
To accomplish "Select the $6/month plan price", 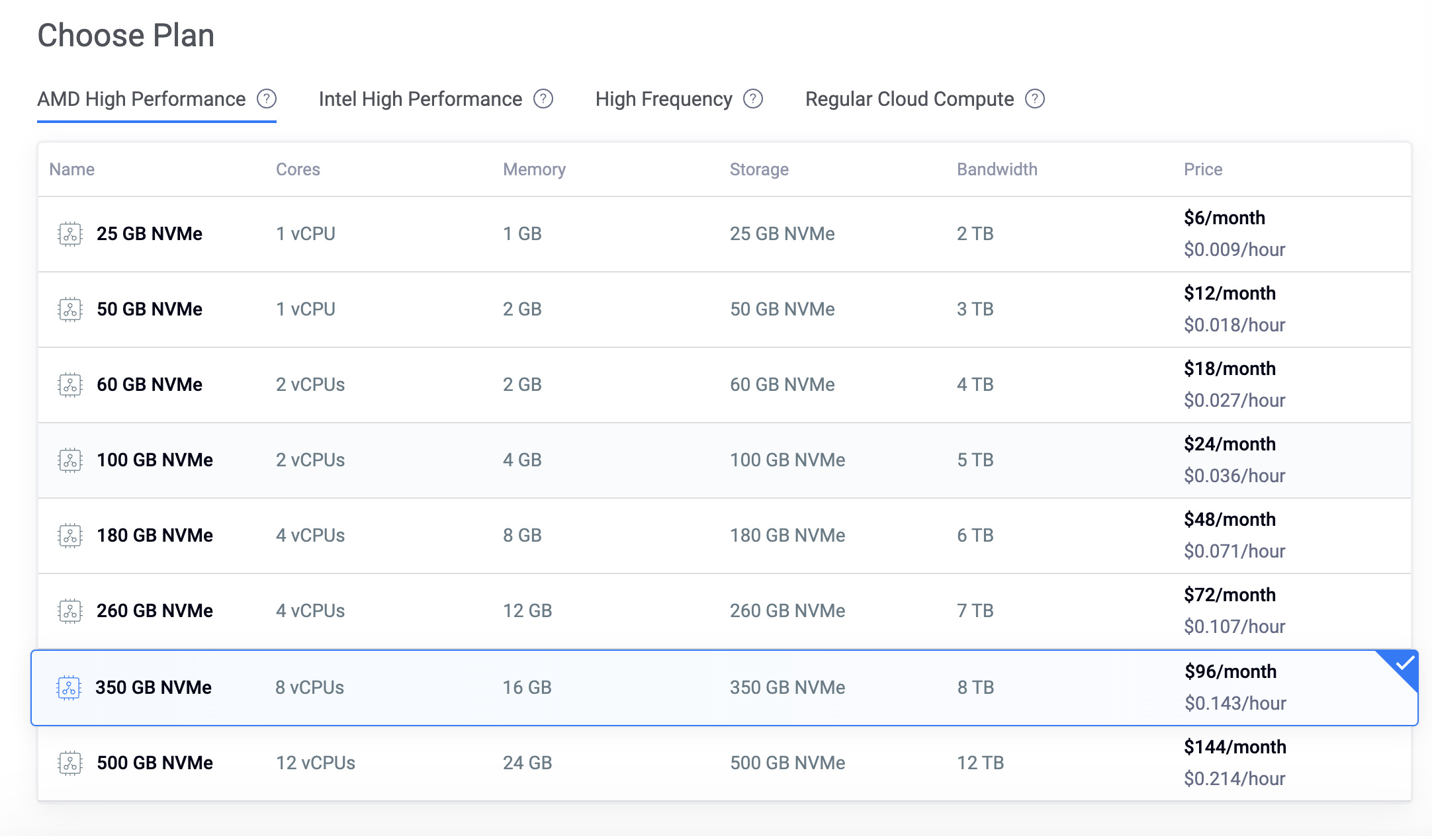I will click(1224, 218).
